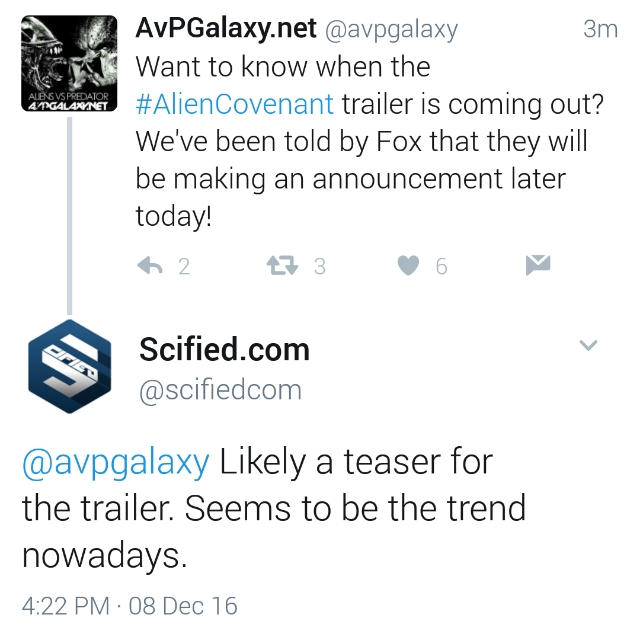Click the 3m timestamp
This screenshot has width=640, height=637.
(x=600, y=30)
